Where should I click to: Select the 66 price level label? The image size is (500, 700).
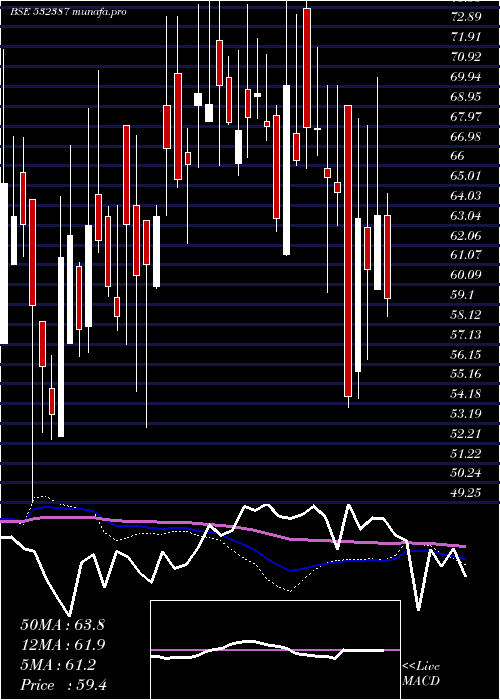point(458,156)
